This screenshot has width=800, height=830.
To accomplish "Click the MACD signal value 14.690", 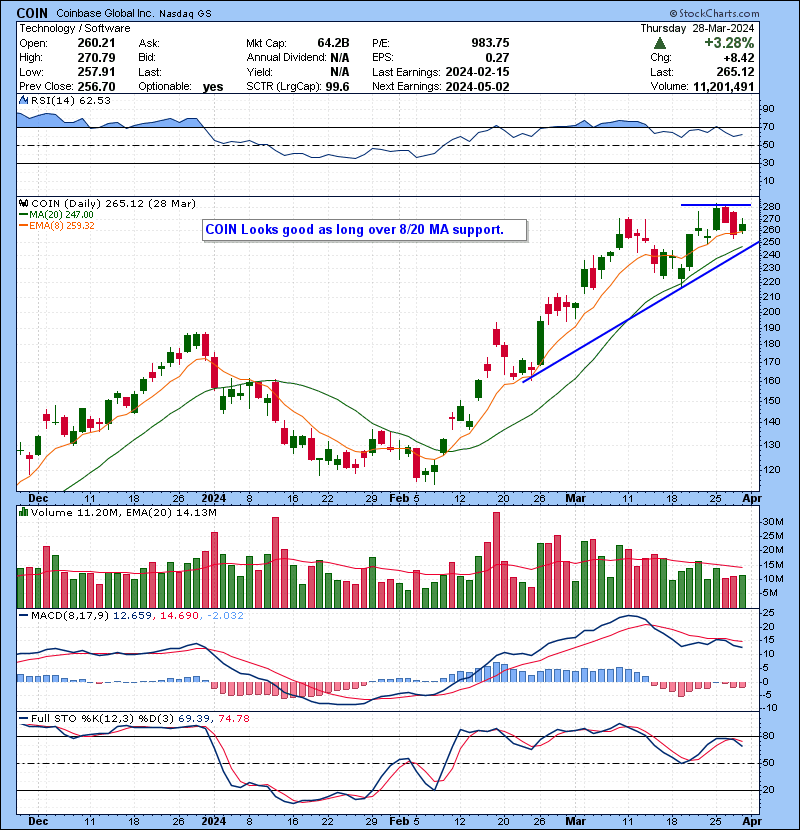I will [179, 616].
